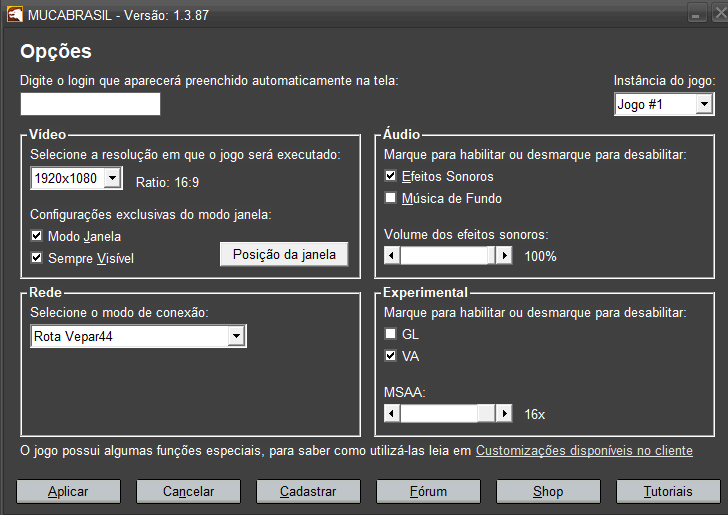Open Customizações disponíveis no cliente link
This screenshot has width=728, height=515.
[584, 451]
